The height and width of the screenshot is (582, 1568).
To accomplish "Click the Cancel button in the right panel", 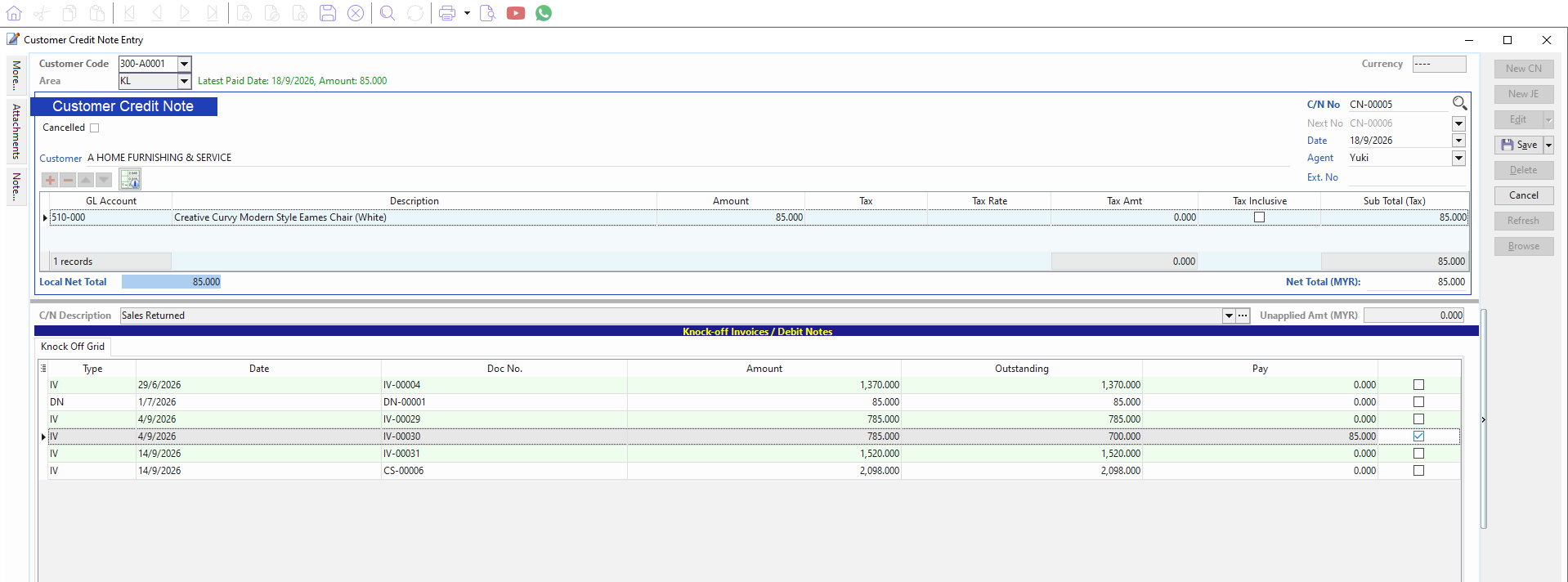I will [x=1524, y=195].
